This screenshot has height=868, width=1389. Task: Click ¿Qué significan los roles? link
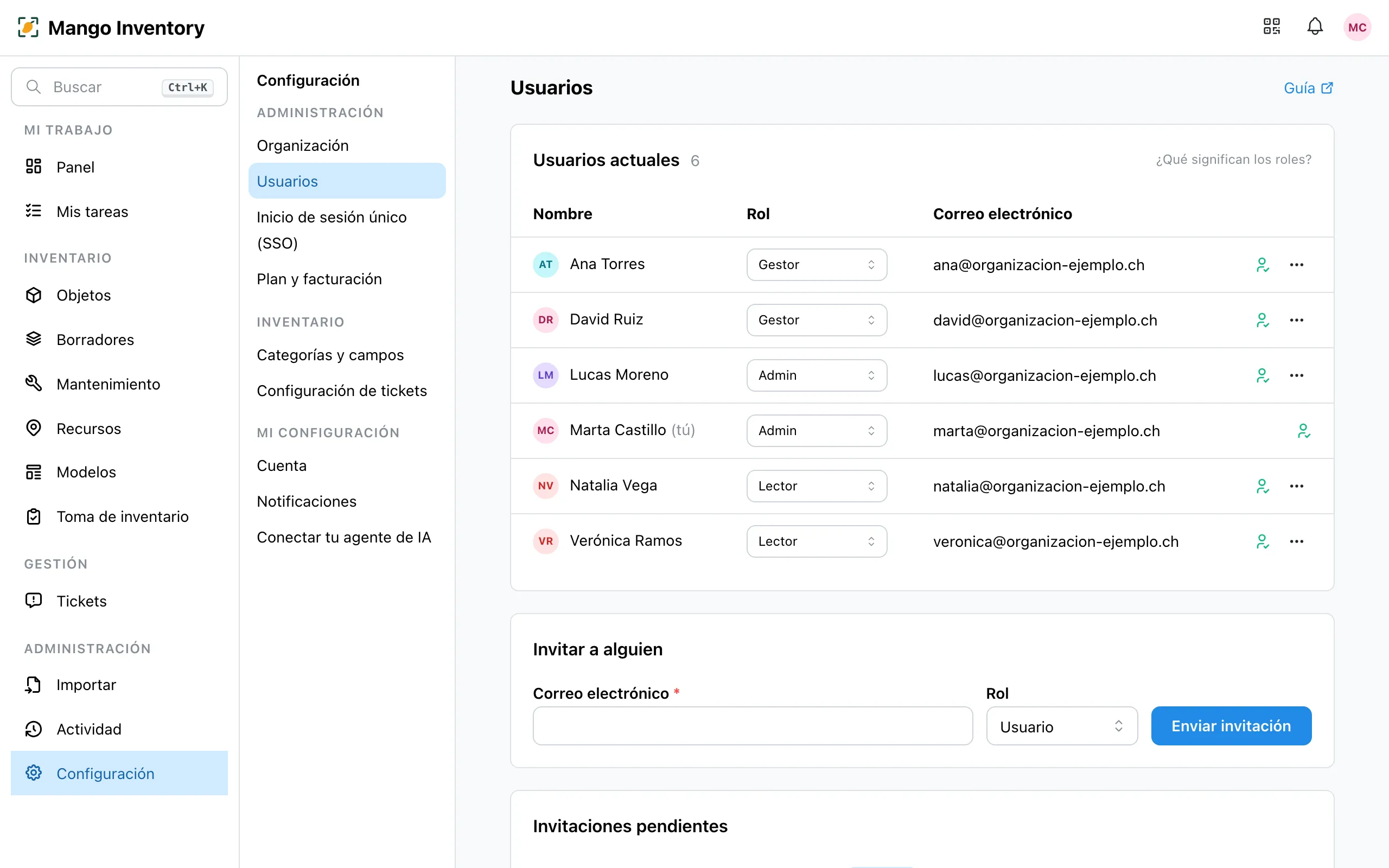[1233, 159]
